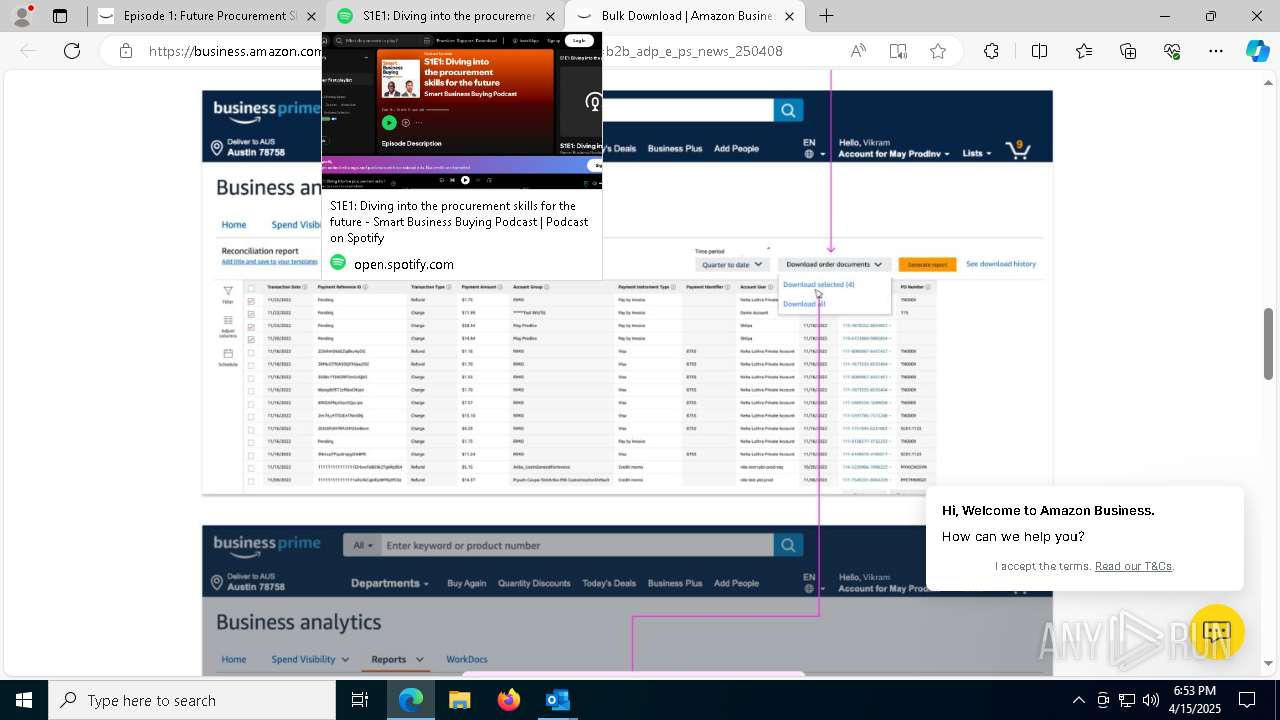Choose Download selected (4) option
This screenshot has width=1280, height=720.
click(818, 285)
